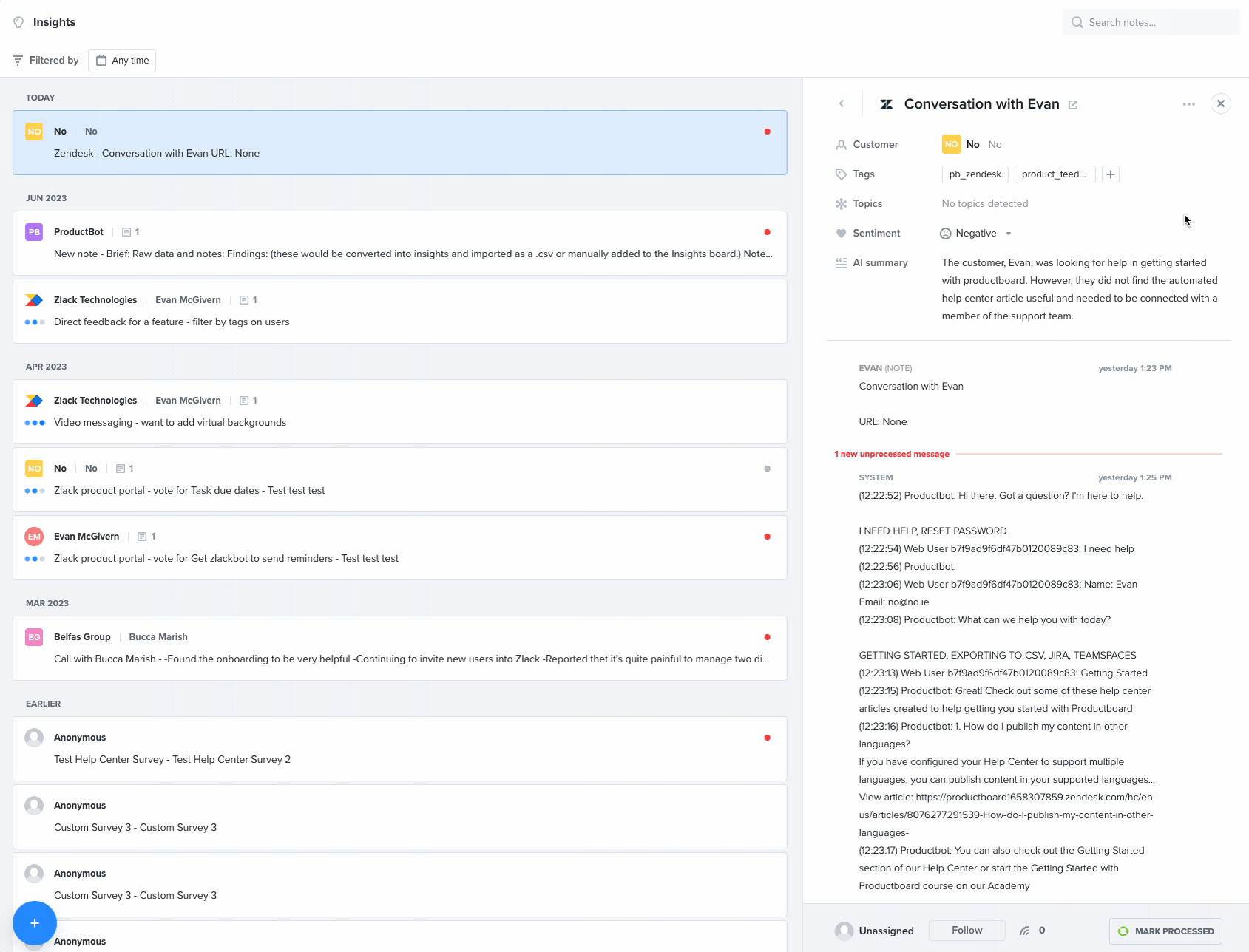Open the Negative sentiment dropdown
Screen dimensions: 1249x952
[x=976, y=233]
